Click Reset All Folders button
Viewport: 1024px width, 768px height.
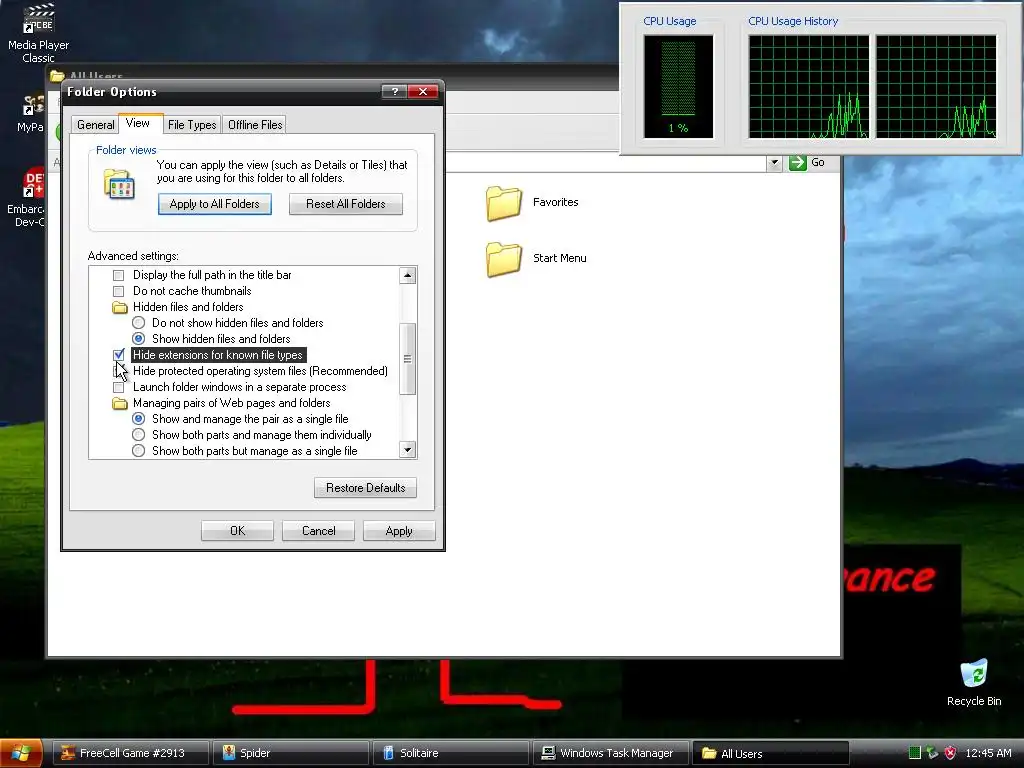346,204
